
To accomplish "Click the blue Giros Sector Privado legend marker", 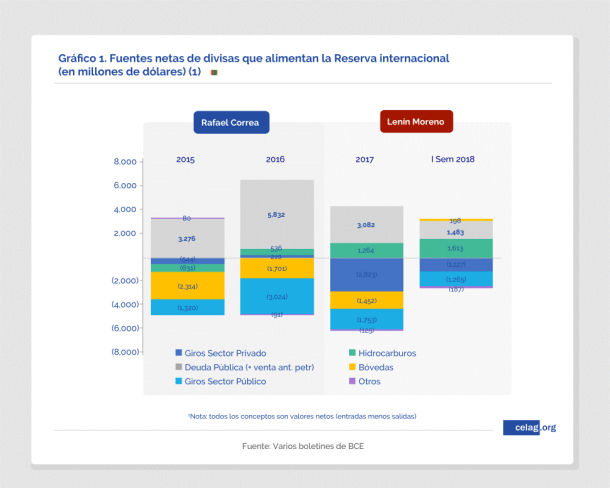I will [178, 353].
